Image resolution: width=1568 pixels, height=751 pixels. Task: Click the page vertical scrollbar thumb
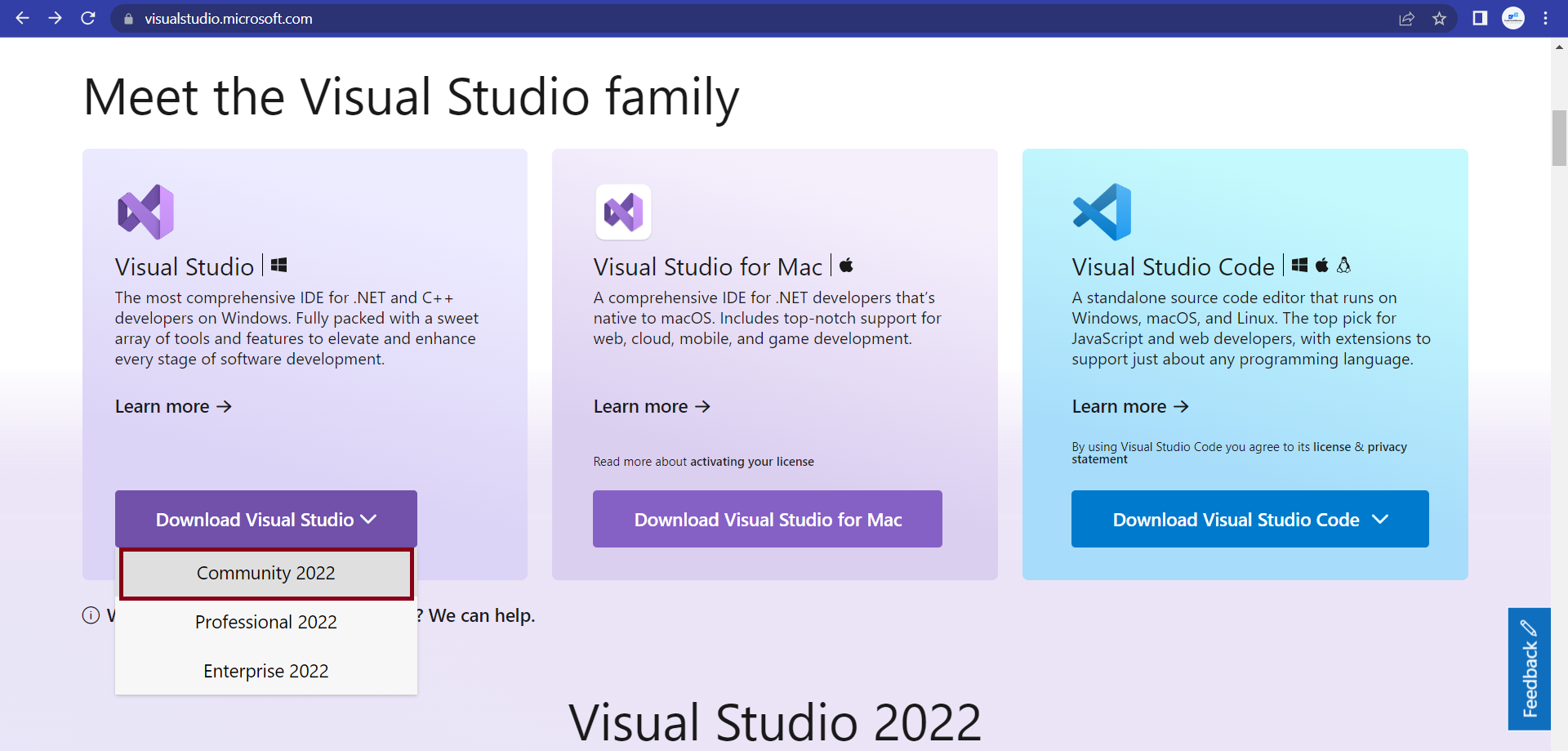click(x=1559, y=138)
